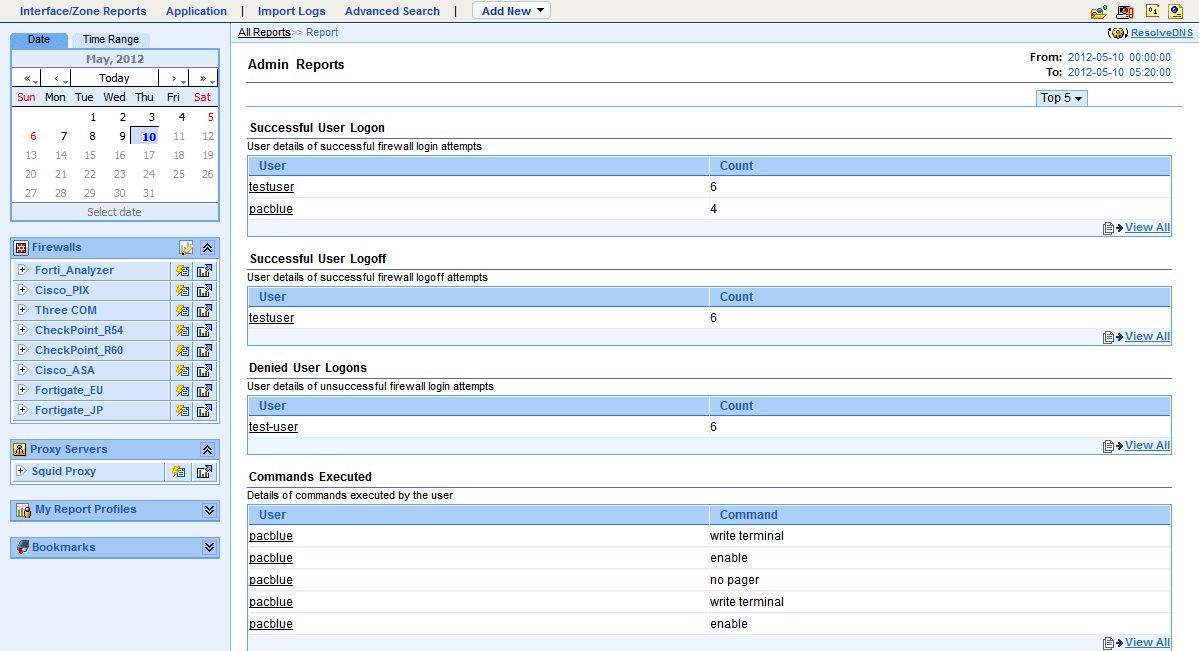The width and height of the screenshot is (1199, 651).
Task: Click chart arrow icon for Fortigate_EU
Action: (x=204, y=390)
